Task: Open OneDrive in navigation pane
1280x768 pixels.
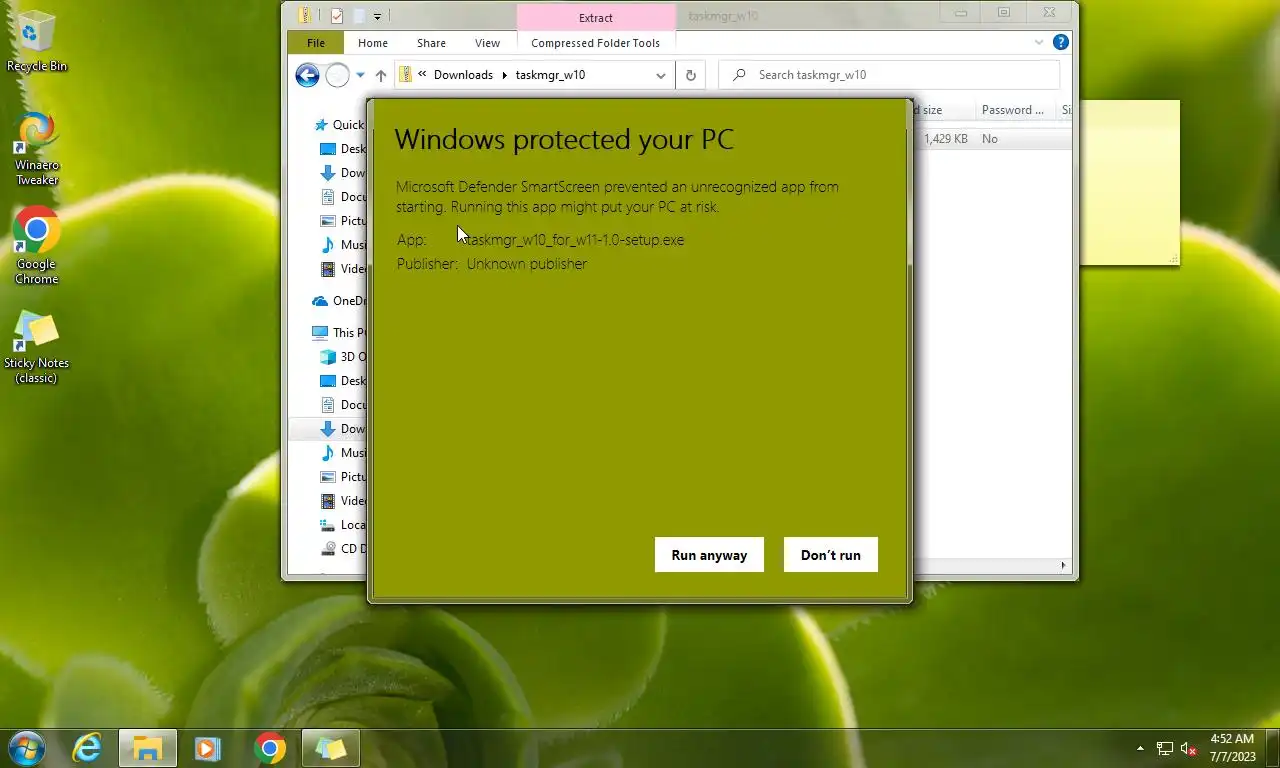Action: pos(339,301)
